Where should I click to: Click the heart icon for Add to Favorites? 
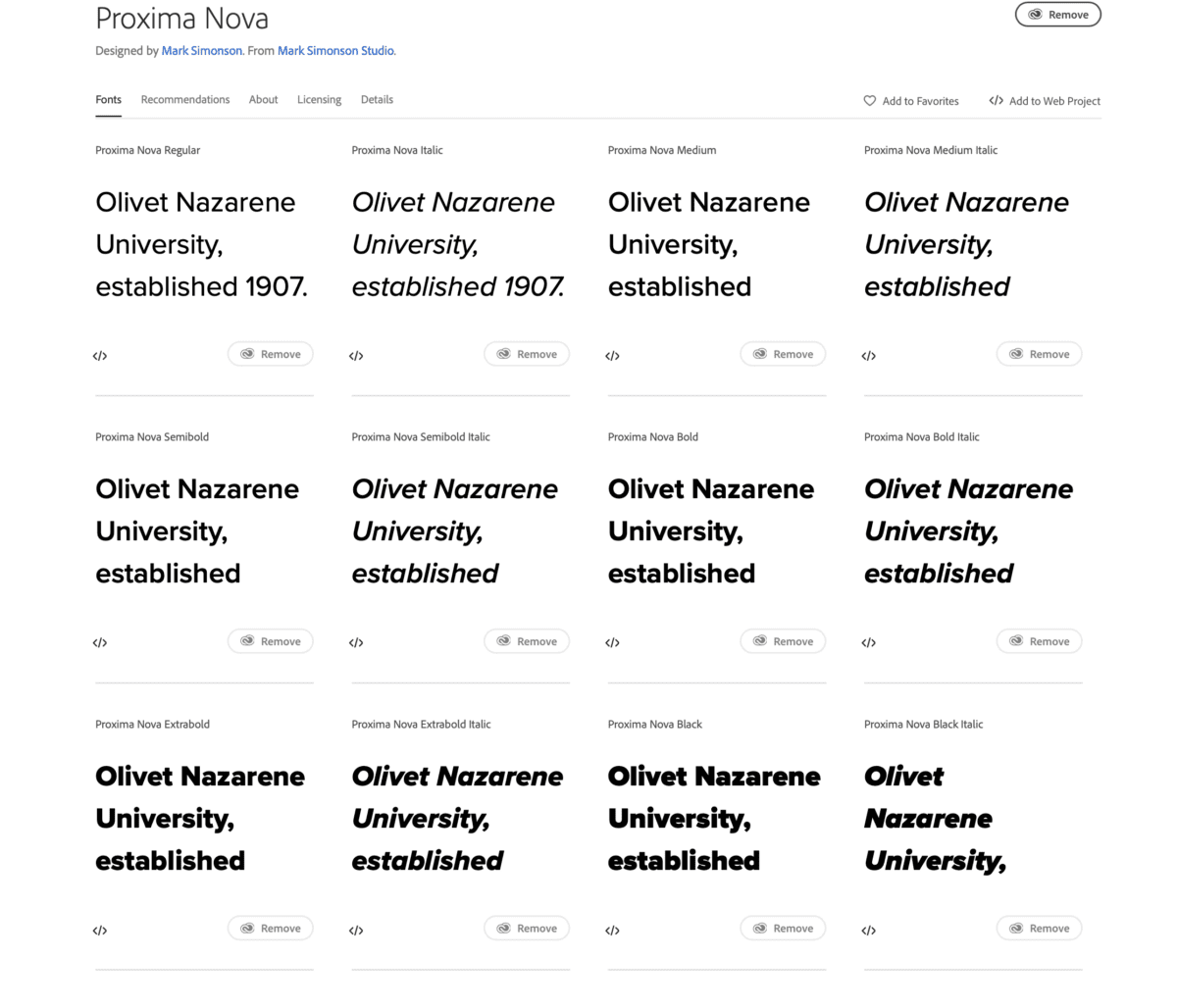(869, 100)
